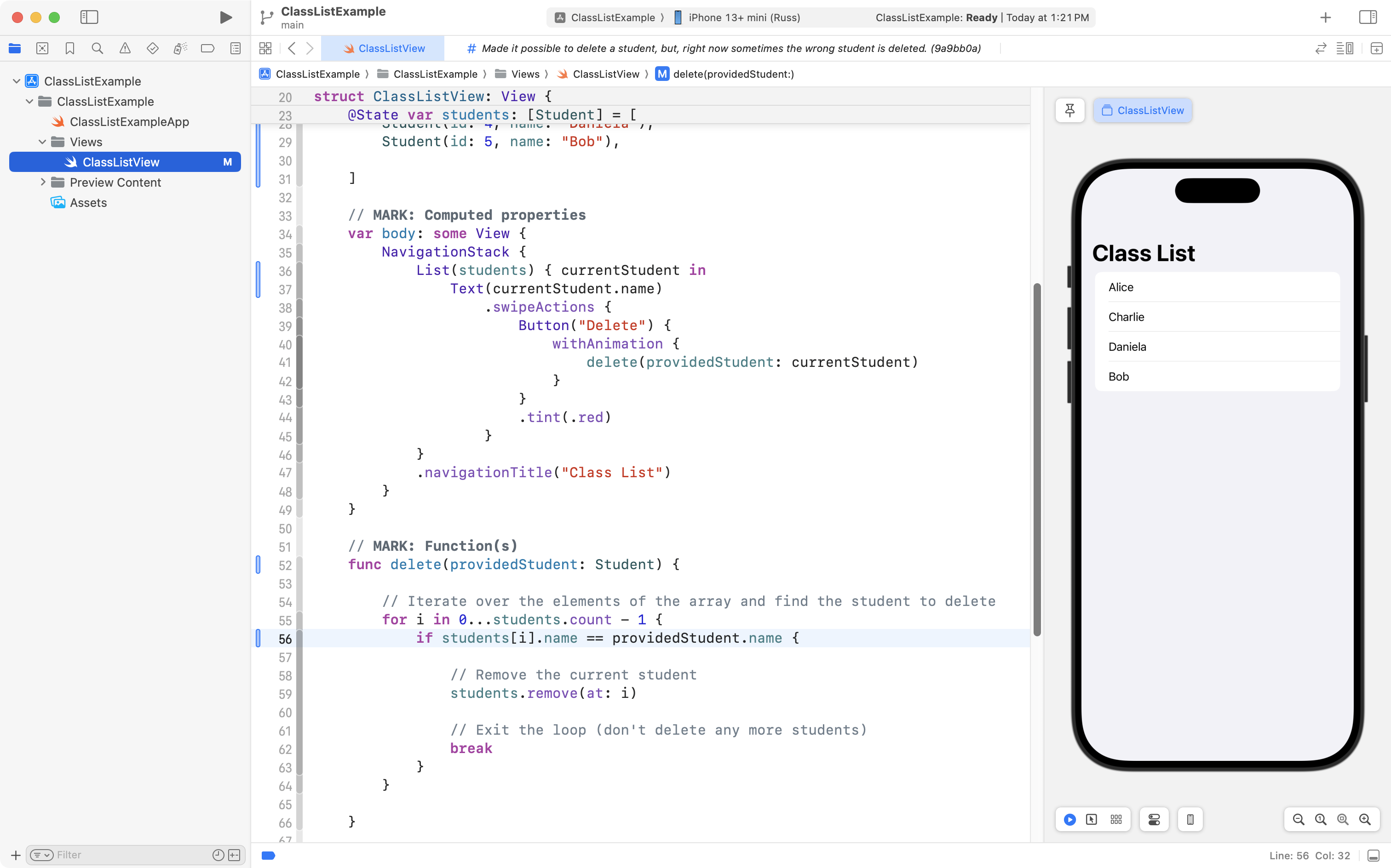1391x868 pixels.
Task: Toggle the navigator sidebar visibility
Action: click(x=89, y=17)
